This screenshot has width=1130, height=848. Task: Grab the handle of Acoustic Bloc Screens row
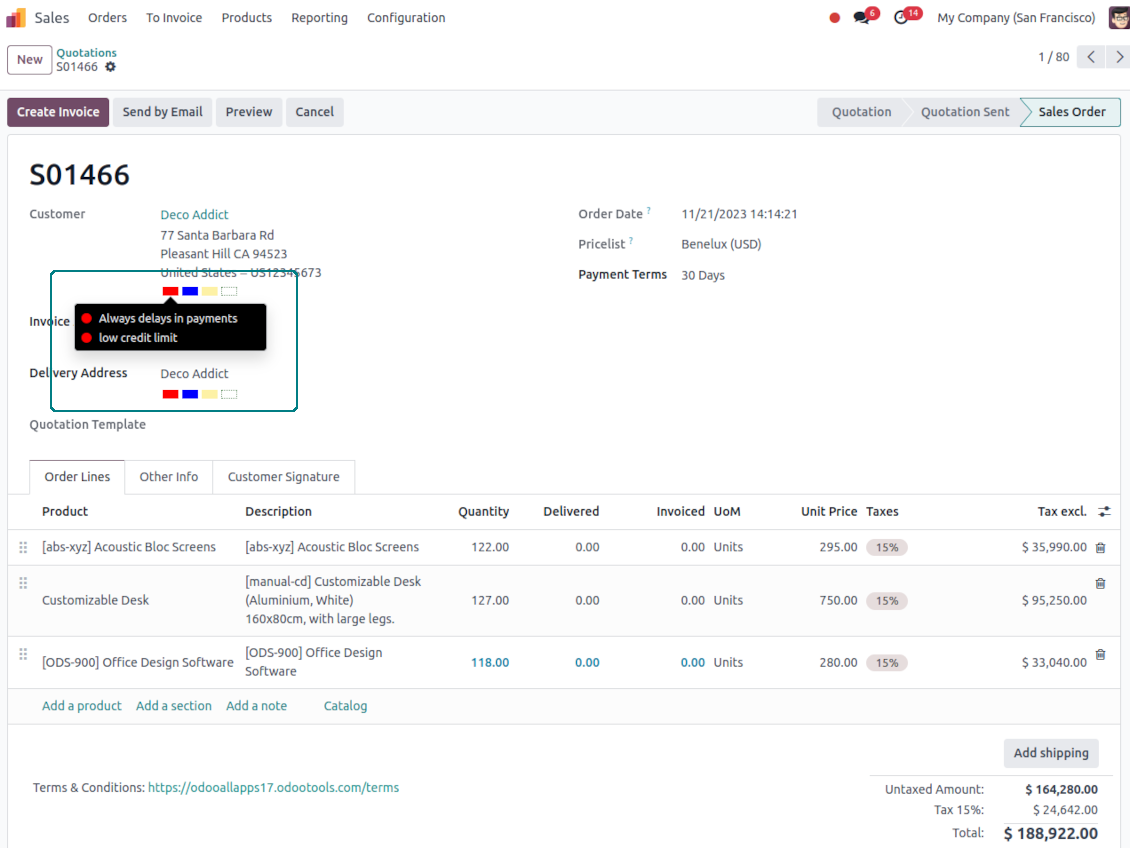point(23,548)
